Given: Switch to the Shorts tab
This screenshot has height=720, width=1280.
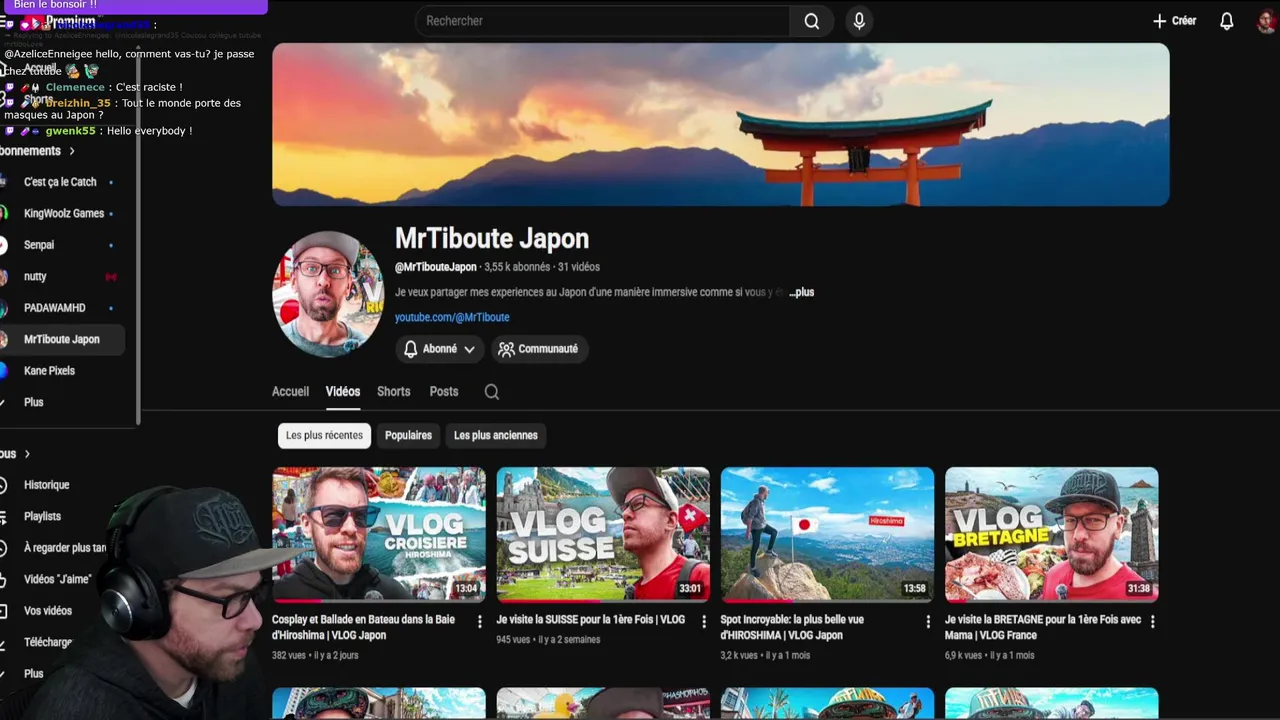Looking at the screenshot, I should 394,391.
